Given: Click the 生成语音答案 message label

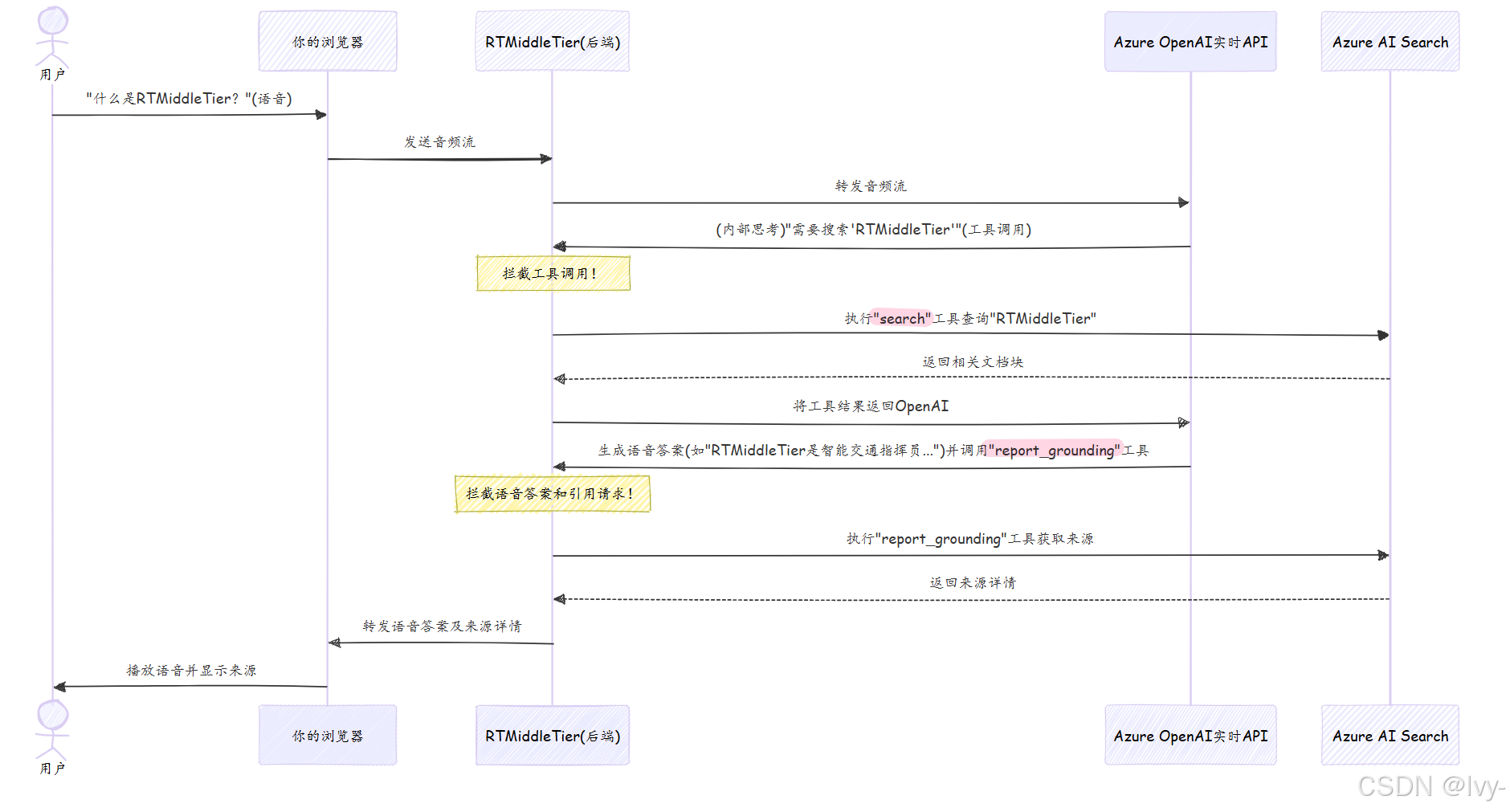Looking at the screenshot, I should 874,451.
